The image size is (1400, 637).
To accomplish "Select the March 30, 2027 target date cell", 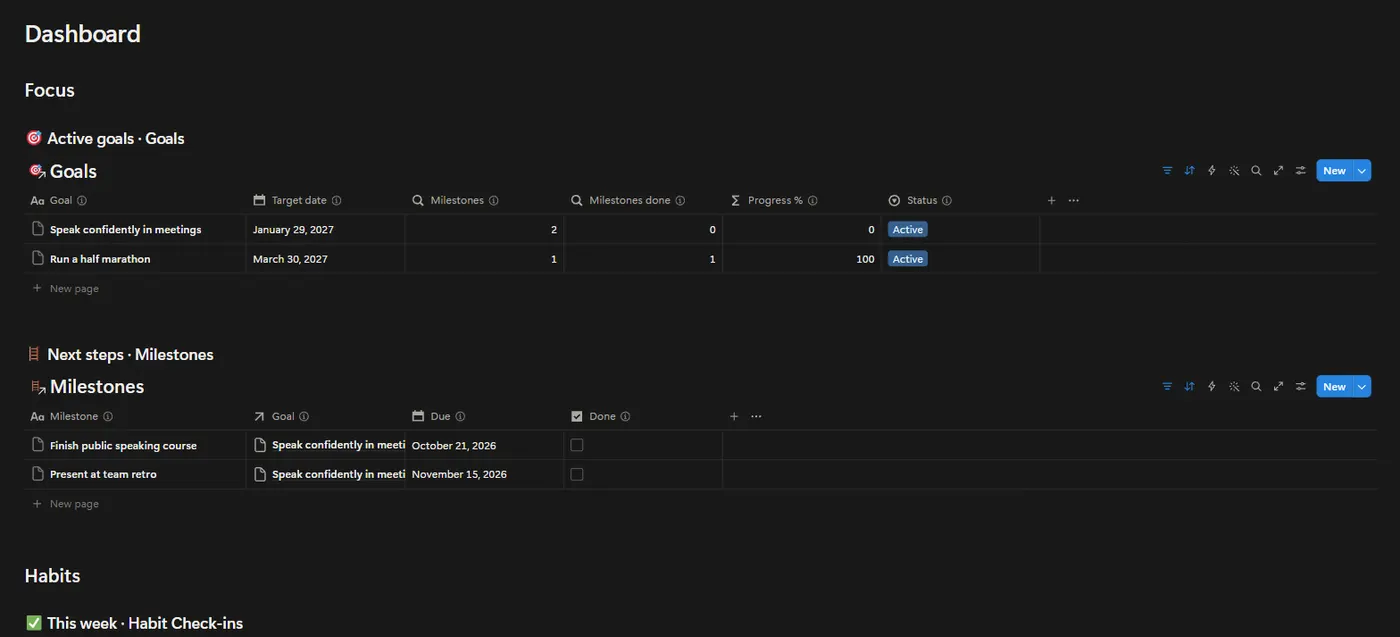I will tap(325, 259).
